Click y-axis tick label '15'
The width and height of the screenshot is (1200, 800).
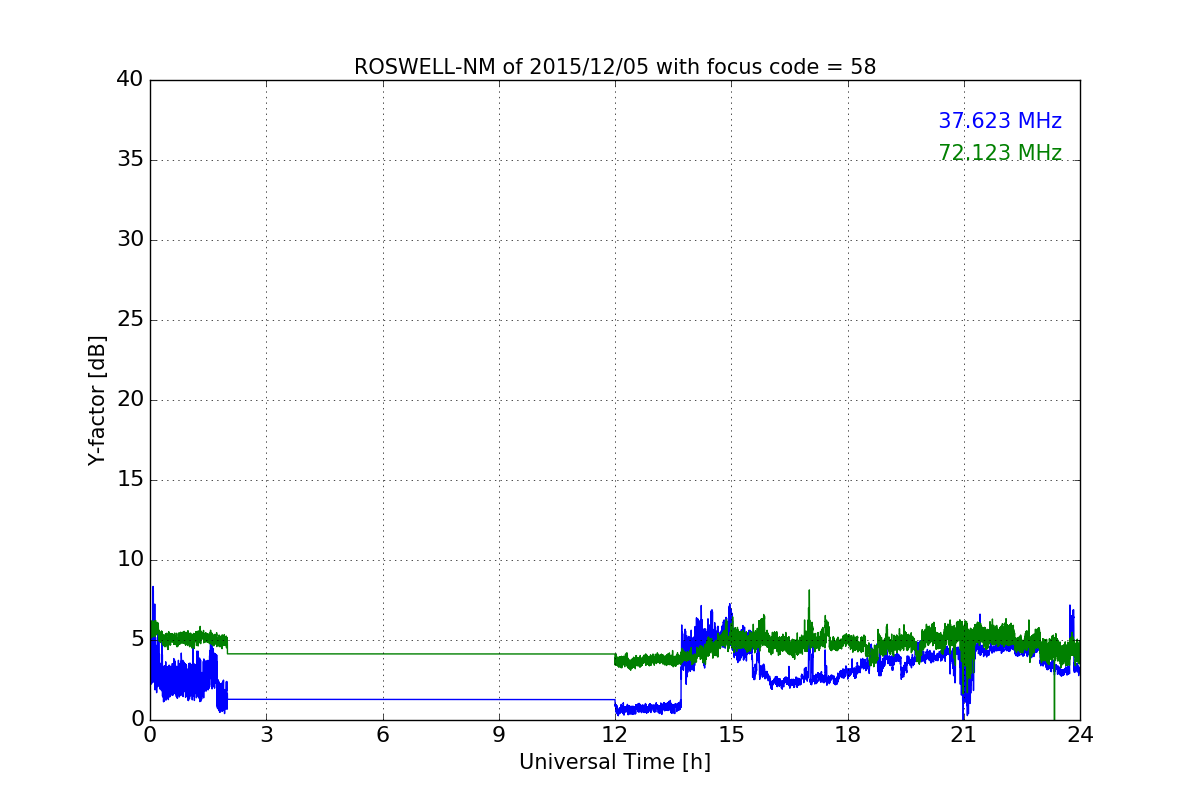(x=131, y=480)
